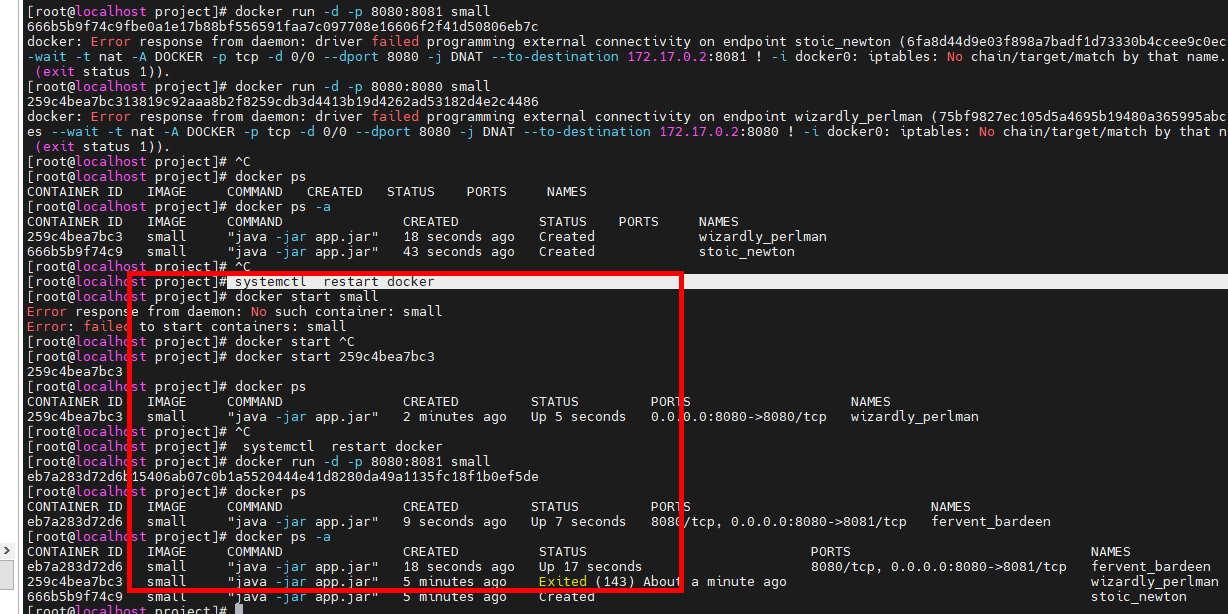The height and width of the screenshot is (614, 1228).
Task: Click the highlighted 'systemctl restart docker' command
Action: (x=334, y=281)
